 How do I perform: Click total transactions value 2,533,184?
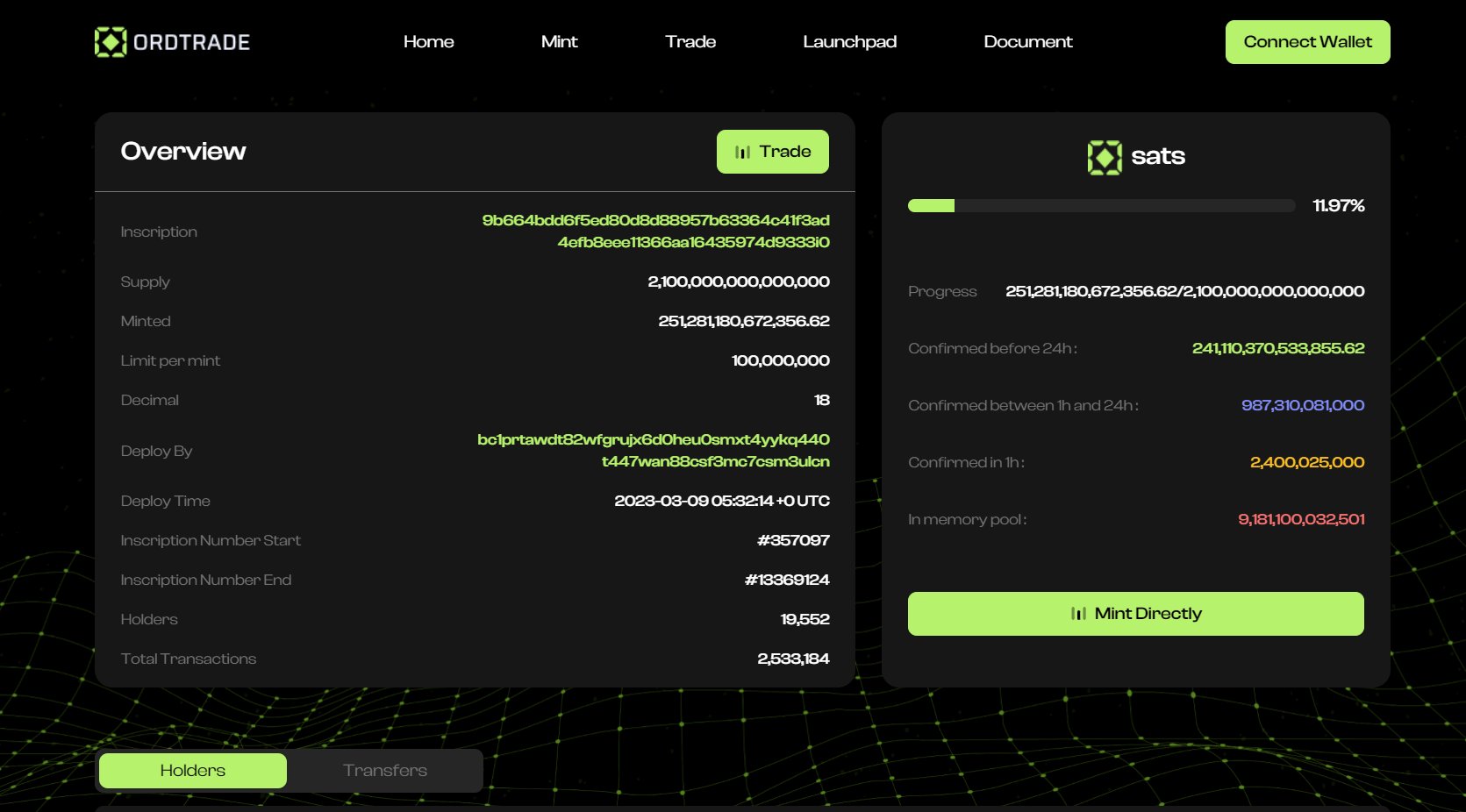pyautogui.click(x=794, y=659)
